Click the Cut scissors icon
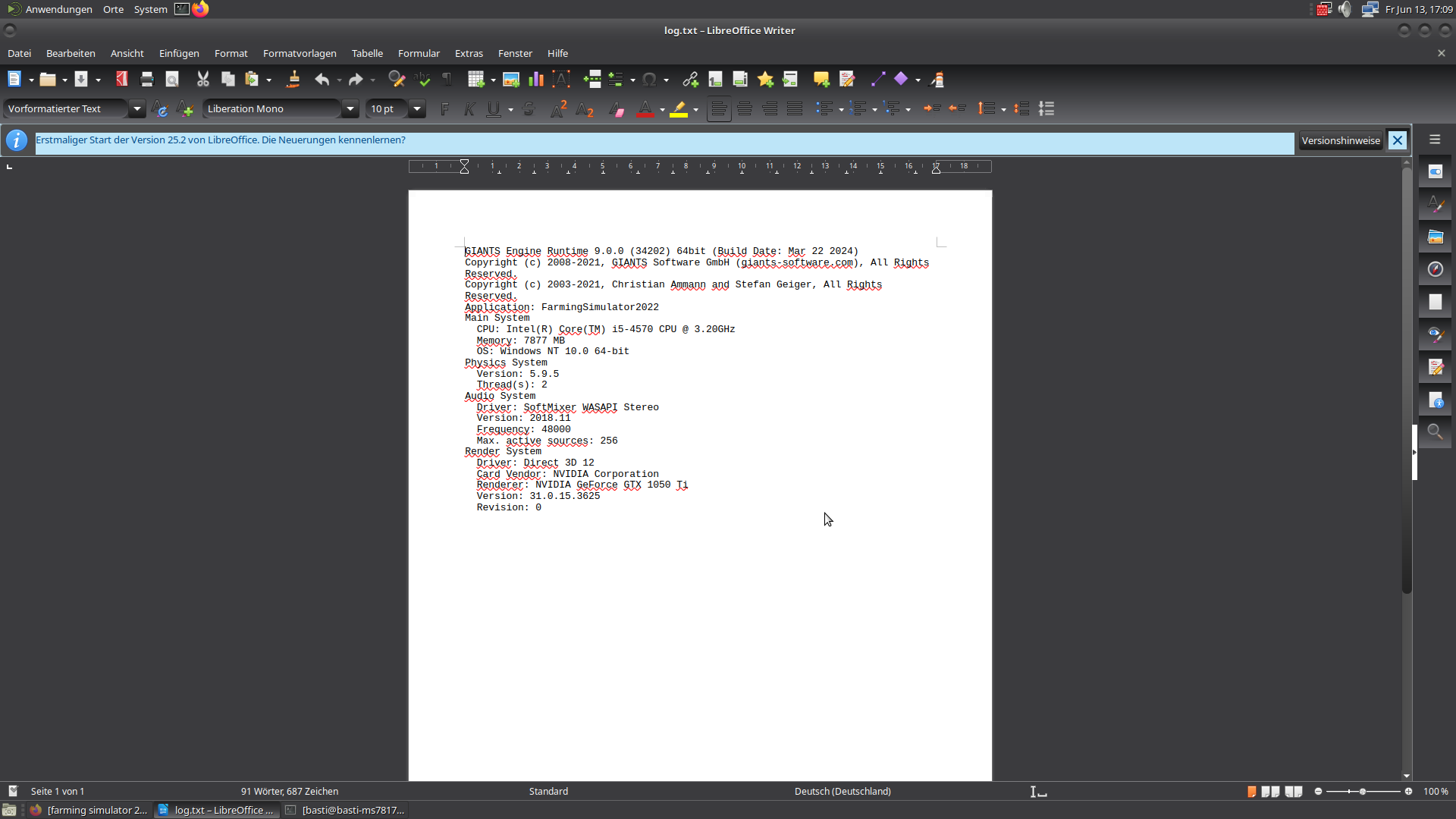Screen dimensions: 1456x819 (202, 79)
